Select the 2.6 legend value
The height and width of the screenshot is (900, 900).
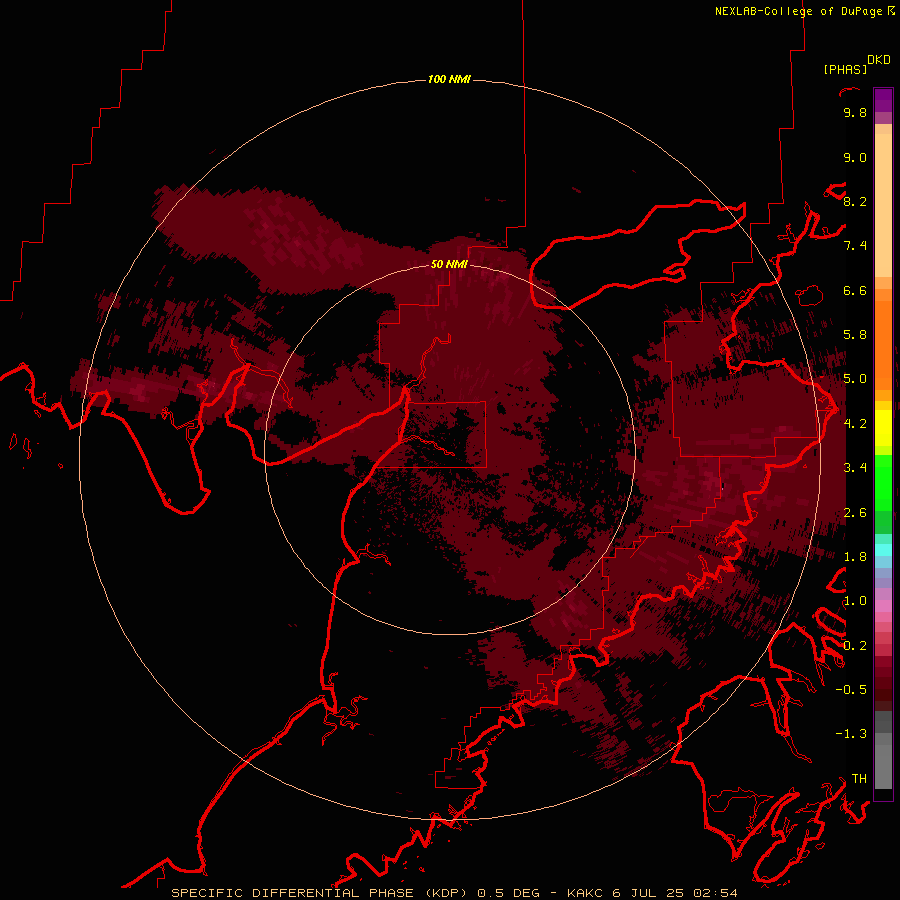click(x=855, y=513)
